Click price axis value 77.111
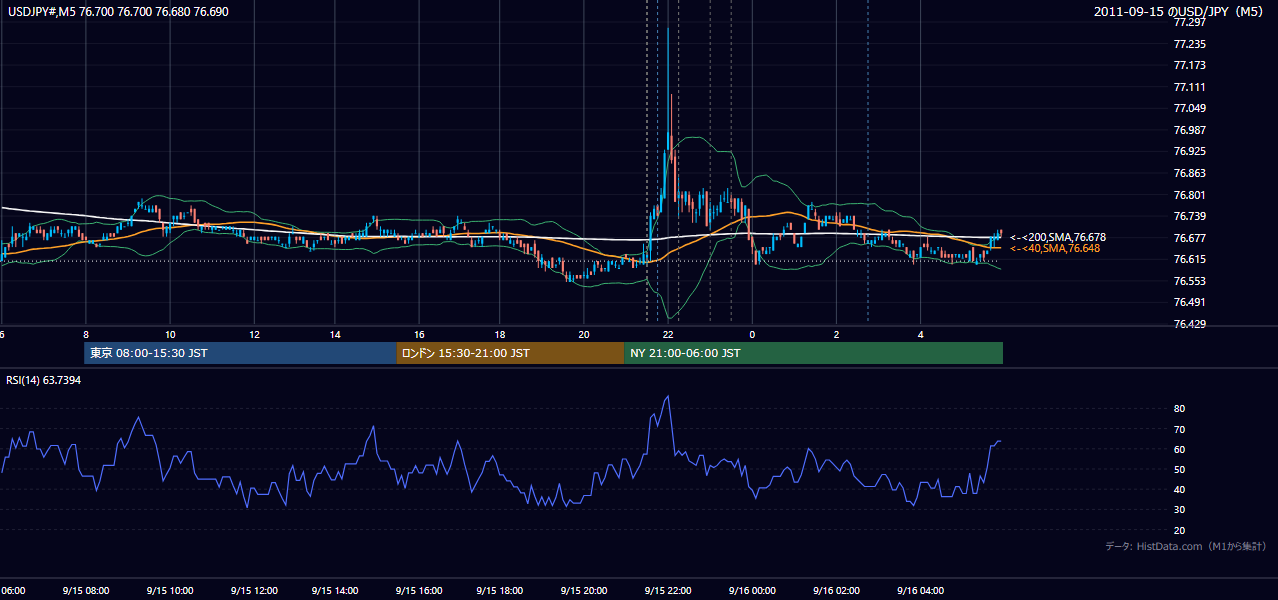Viewport: 1278px width, 600px height. (x=1190, y=87)
